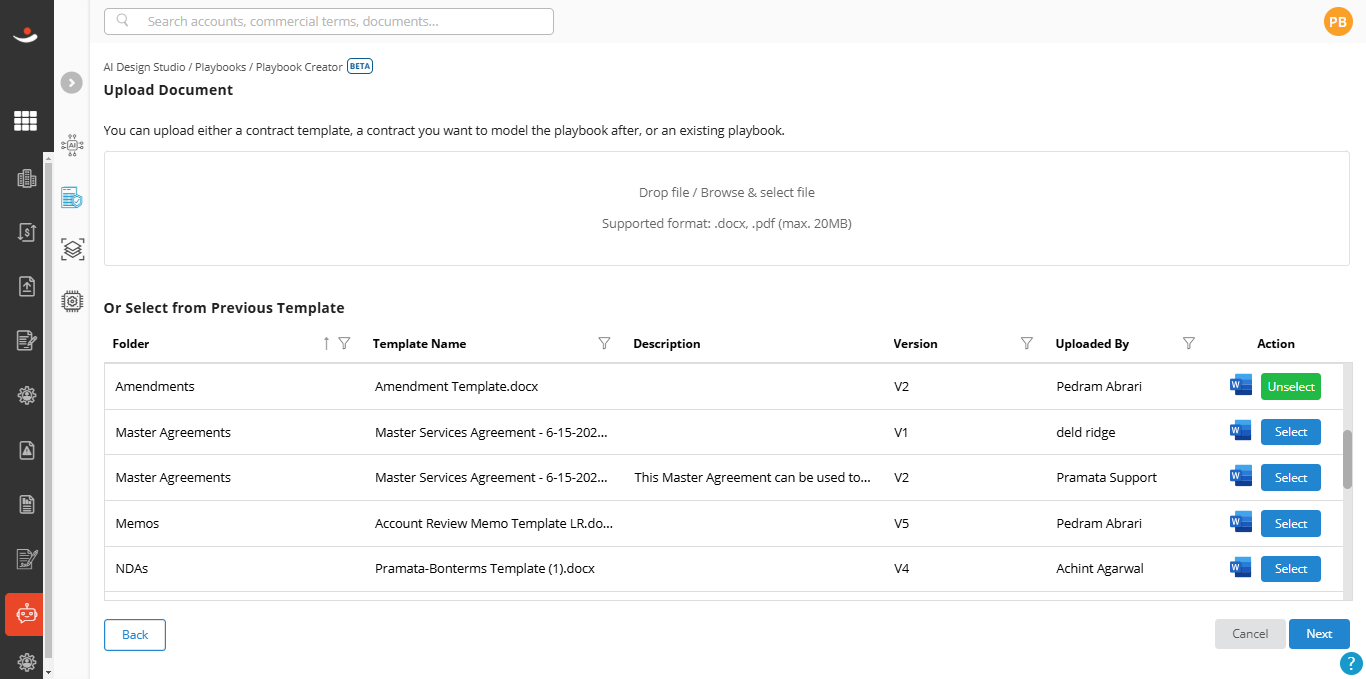Select the Playbooks document icon in secondary sidebar
This screenshot has height=679, width=1366.
(72, 197)
